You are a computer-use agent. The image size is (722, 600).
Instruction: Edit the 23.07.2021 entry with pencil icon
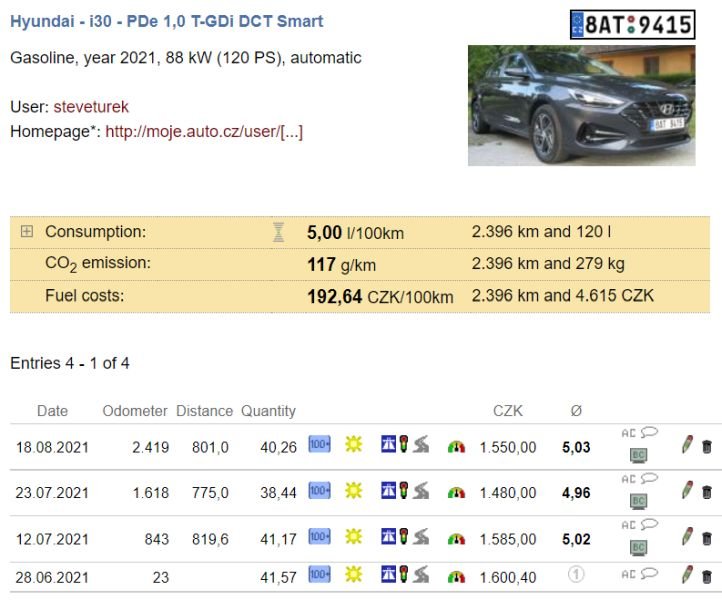click(x=687, y=492)
